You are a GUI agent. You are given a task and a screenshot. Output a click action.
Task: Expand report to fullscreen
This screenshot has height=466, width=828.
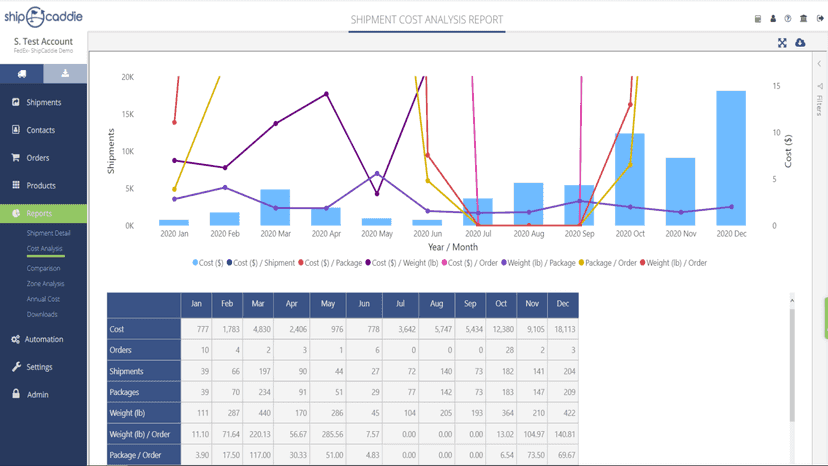[x=782, y=43]
